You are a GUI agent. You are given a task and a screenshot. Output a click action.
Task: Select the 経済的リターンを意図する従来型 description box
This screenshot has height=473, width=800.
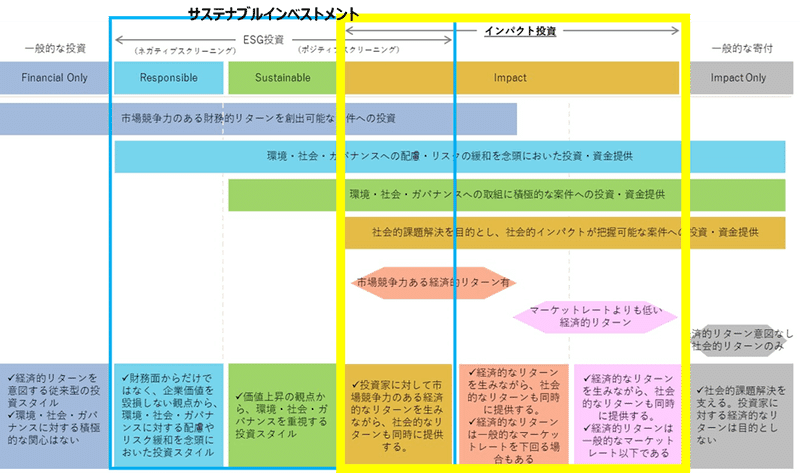click(x=55, y=415)
